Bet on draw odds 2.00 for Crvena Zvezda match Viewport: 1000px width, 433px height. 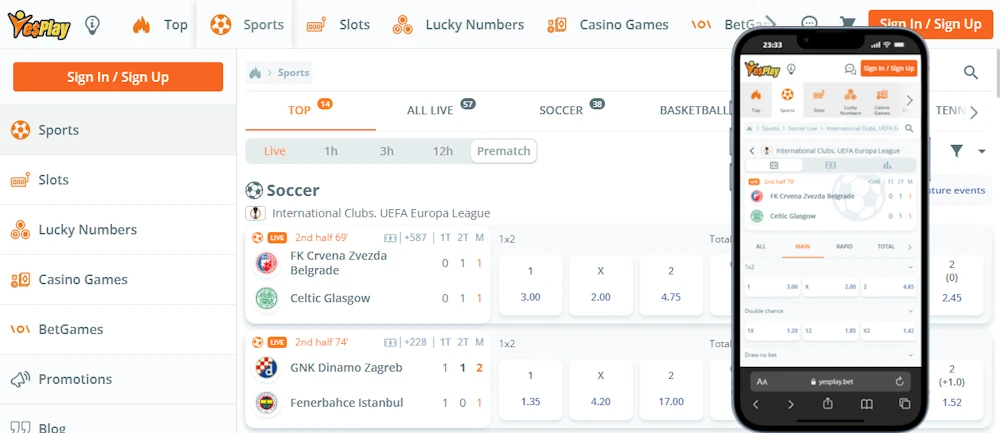coord(600,285)
